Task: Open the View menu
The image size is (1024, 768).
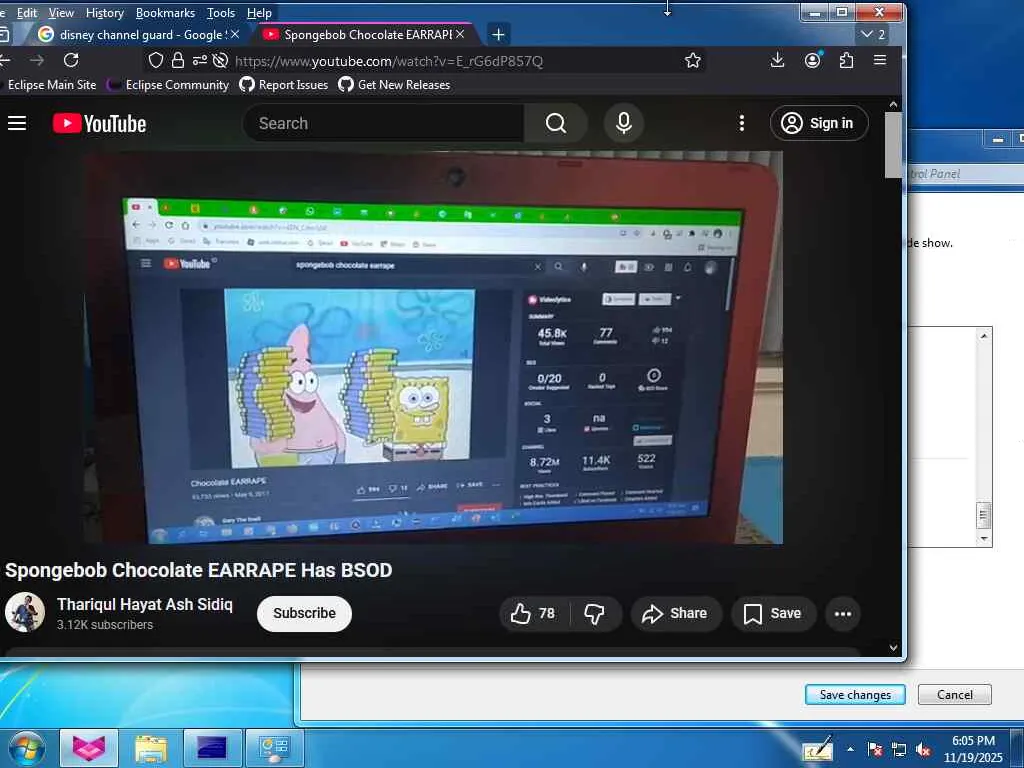Action: (61, 12)
